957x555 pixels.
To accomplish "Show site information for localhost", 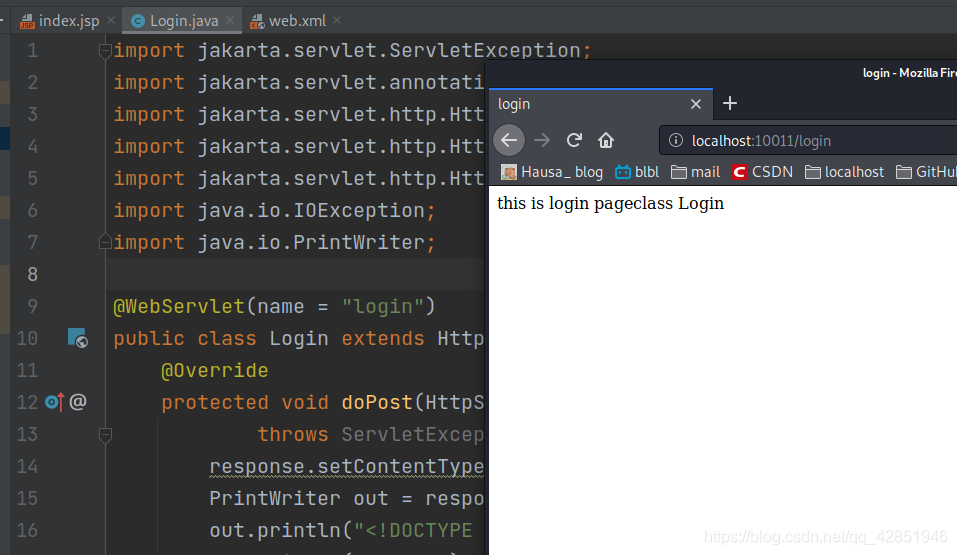I will (x=676, y=141).
